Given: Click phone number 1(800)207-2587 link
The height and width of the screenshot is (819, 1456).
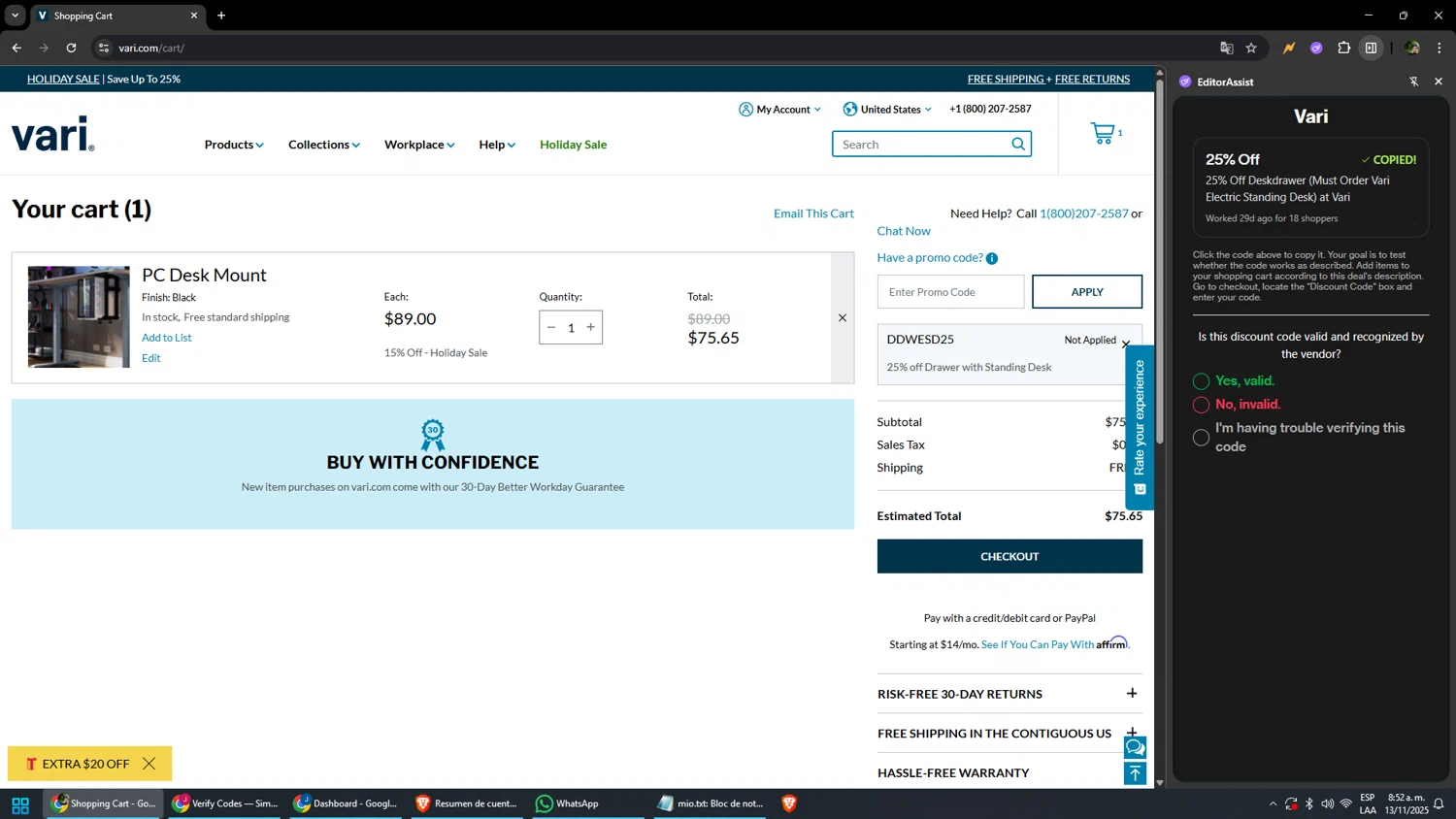Looking at the screenshot, I should click(x=1084, y=213).
